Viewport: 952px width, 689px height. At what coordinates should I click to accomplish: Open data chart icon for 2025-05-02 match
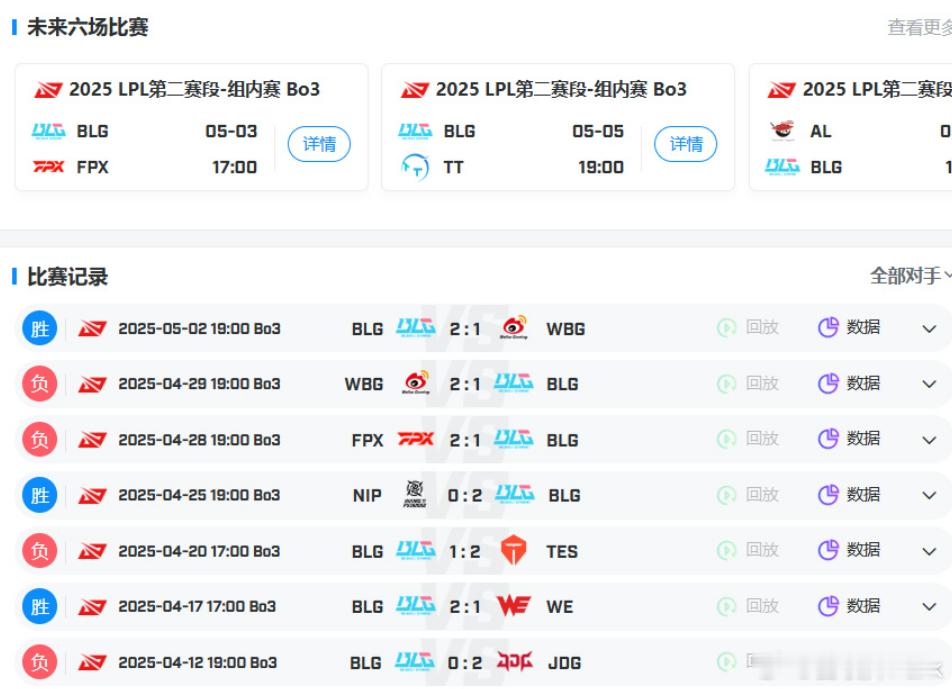(828, 328)
